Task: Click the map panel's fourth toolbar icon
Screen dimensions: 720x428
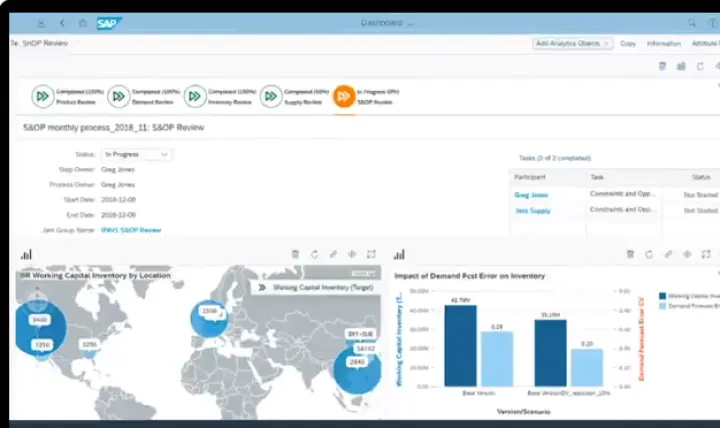Action: pyautogui.click(x=352, y=254)
